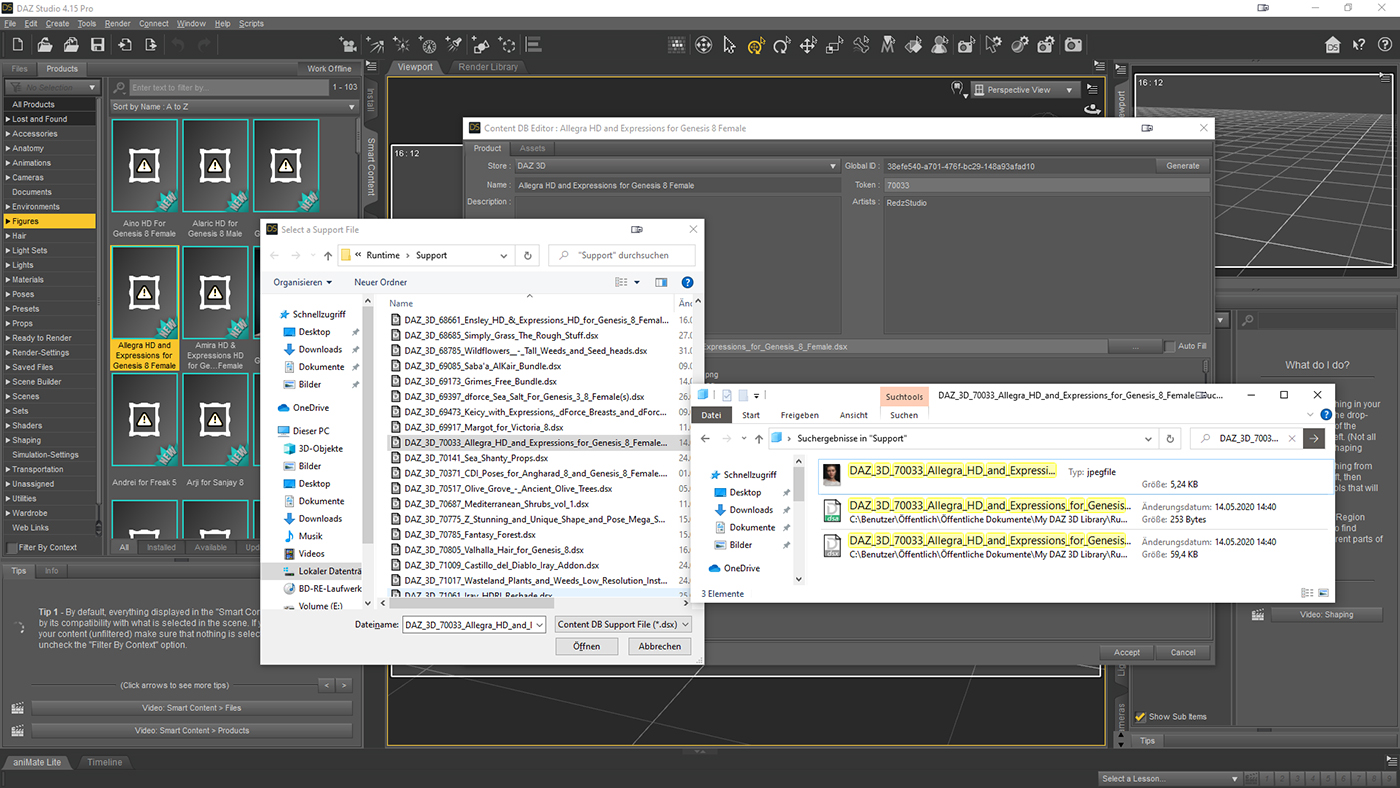Switch to the Files tab
The image size is (1400, 788).
pos(20,69)
